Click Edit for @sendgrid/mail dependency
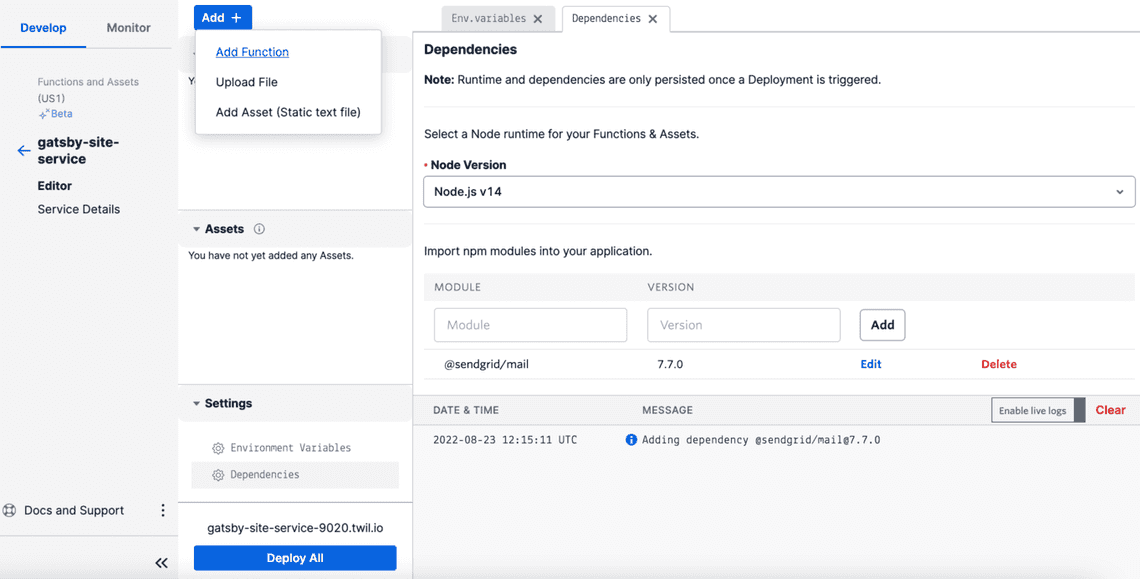 [x=870, y=364]
